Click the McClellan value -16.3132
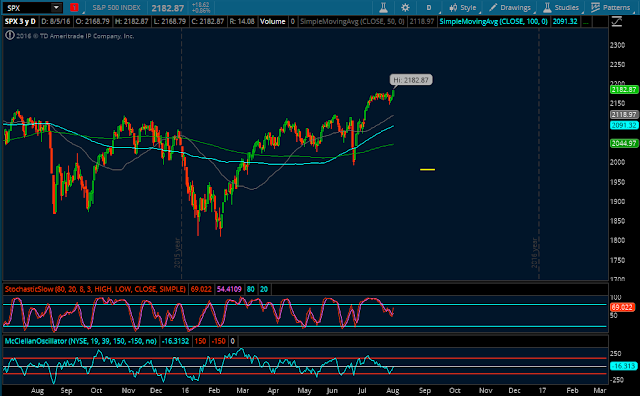The width and height of the screenshot is (640, 396). coord(176,341)
